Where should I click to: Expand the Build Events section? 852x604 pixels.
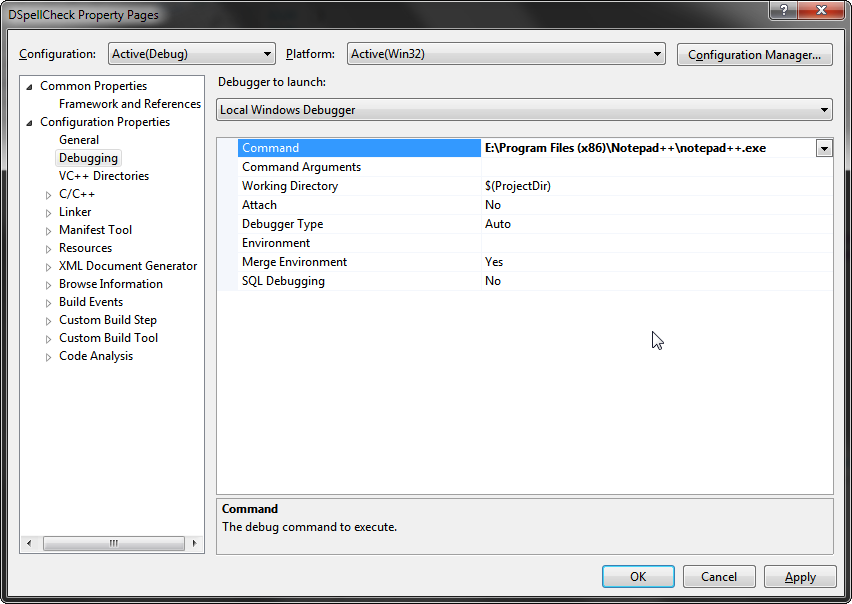point(48,302)
